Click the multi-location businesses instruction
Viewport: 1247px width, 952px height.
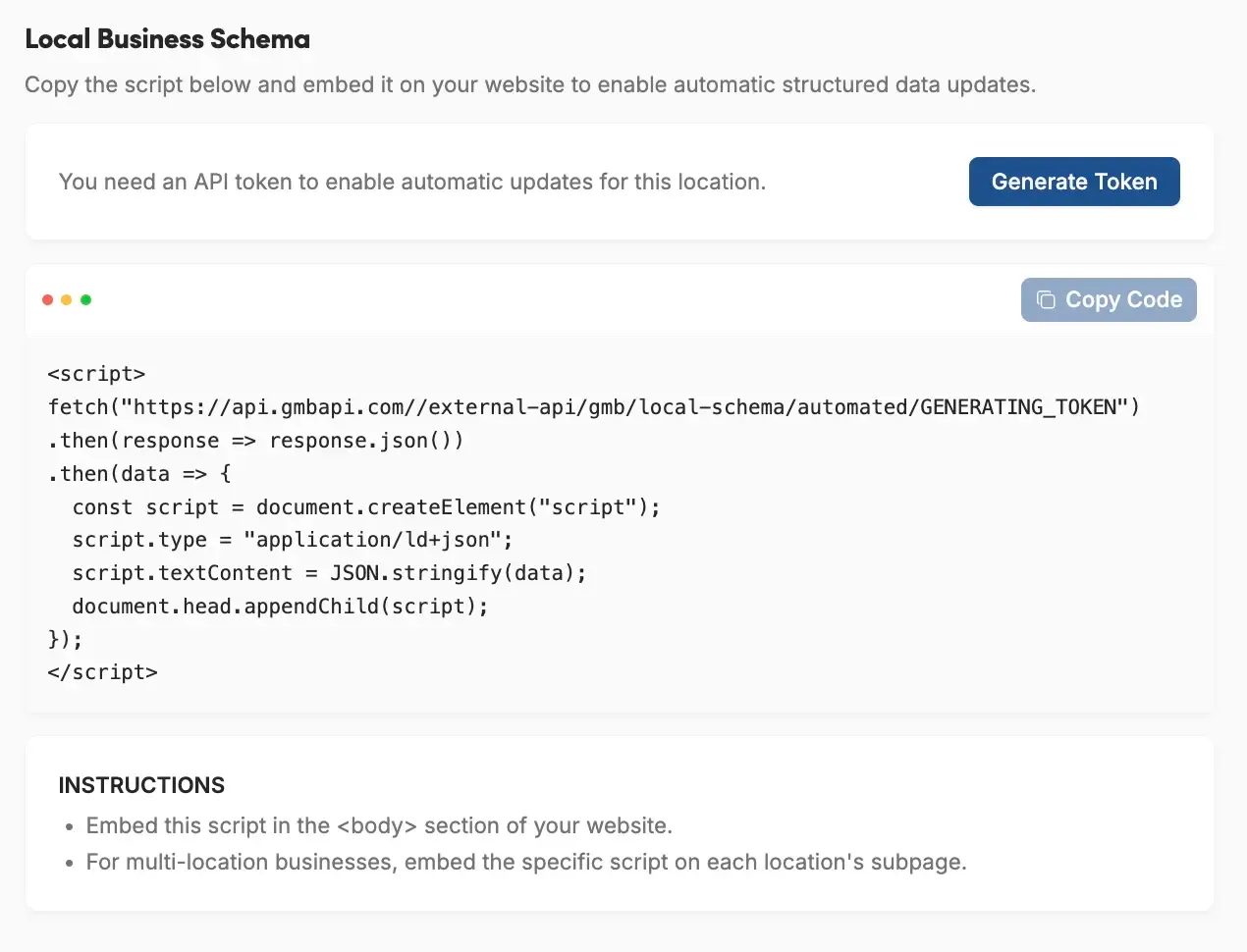[526, 862]
